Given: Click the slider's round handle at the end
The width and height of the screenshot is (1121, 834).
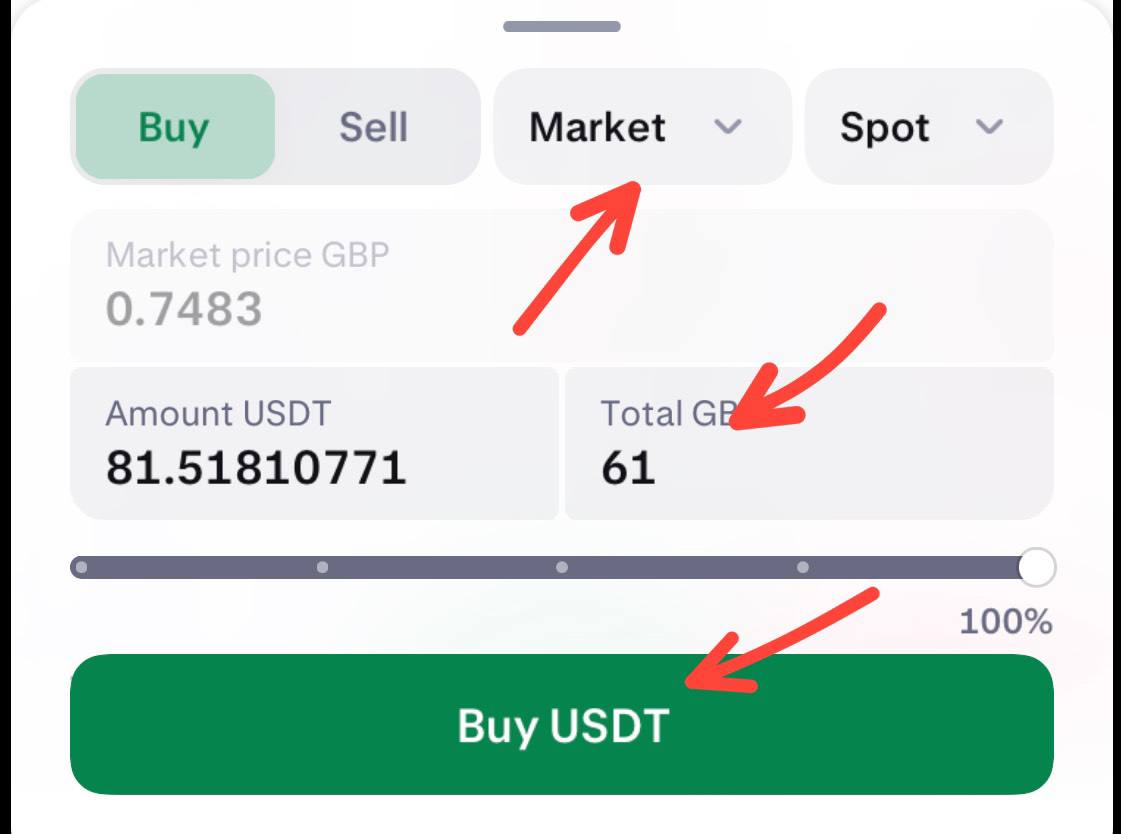Looking at the screenshot, I should tap(1037, 567).
